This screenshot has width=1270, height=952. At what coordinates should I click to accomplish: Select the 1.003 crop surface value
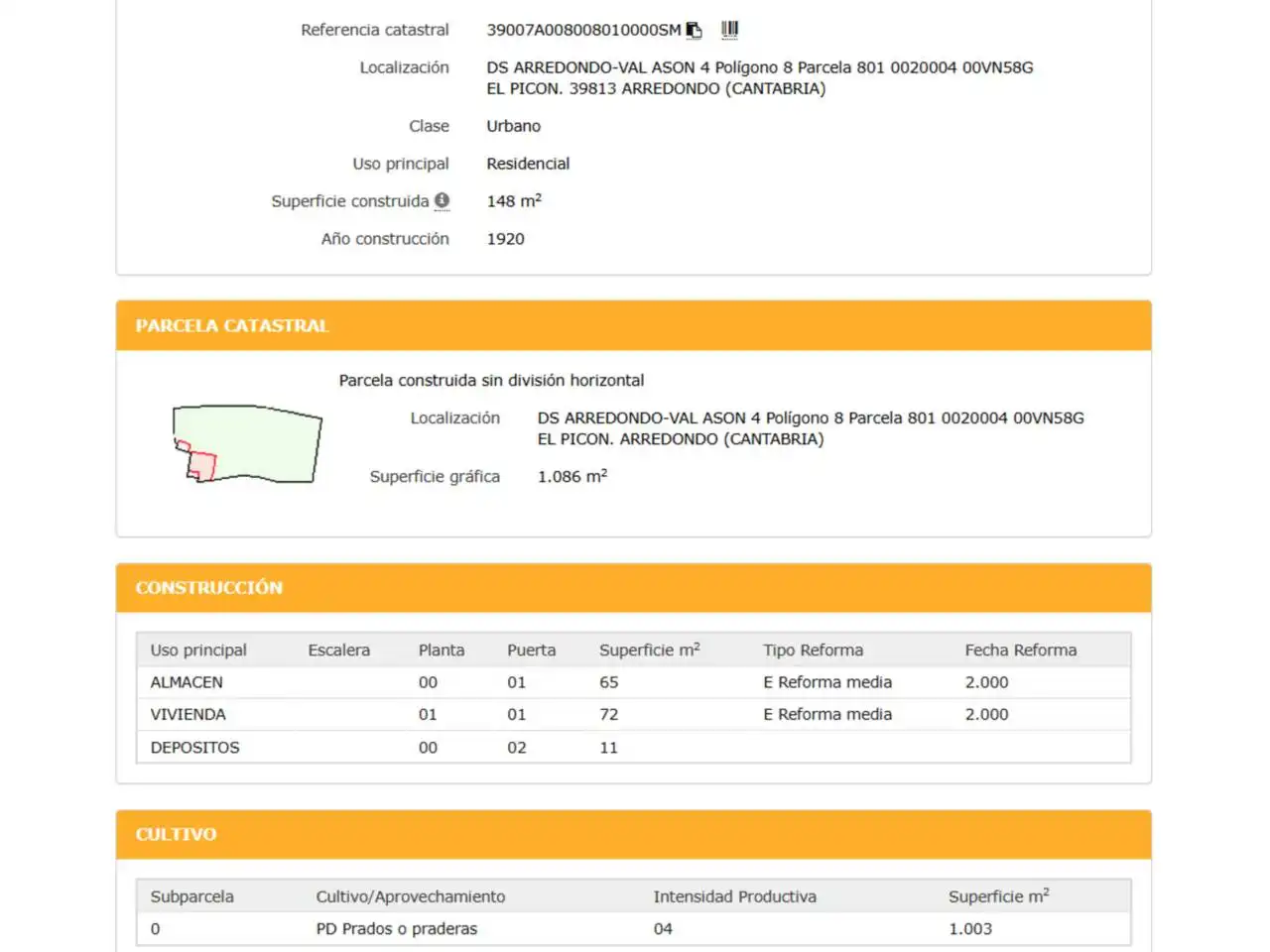[x=969, y=929]
